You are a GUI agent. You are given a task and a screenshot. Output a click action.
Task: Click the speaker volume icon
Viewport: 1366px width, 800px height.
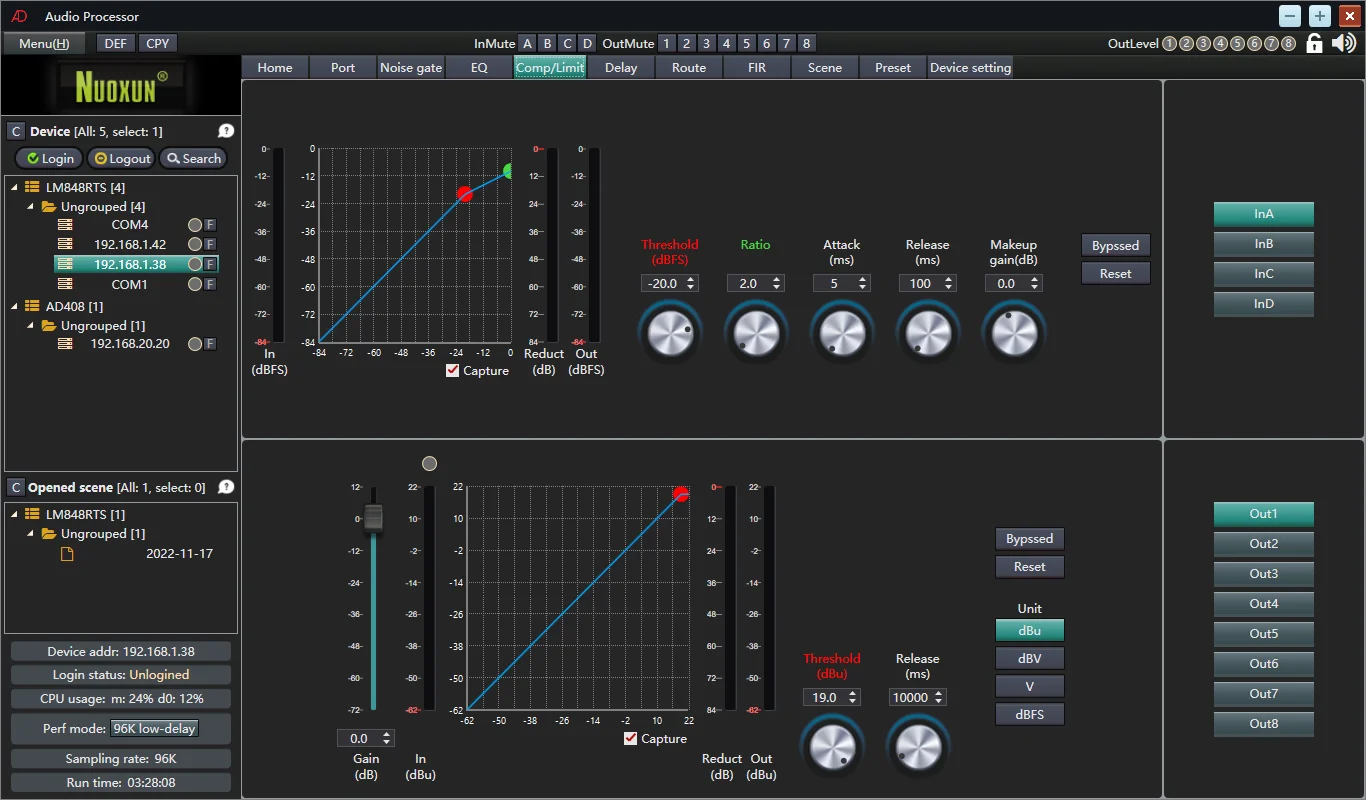(x=1344, y=43)
